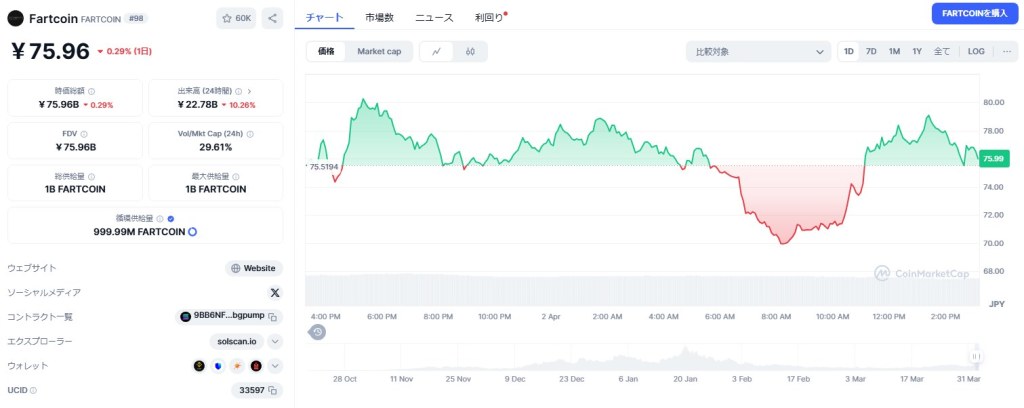Image resolution: width=1024 pixels, height=408 pixels.
Task: Click the blue shield wallet icon
Action: (x=218, y=366)
